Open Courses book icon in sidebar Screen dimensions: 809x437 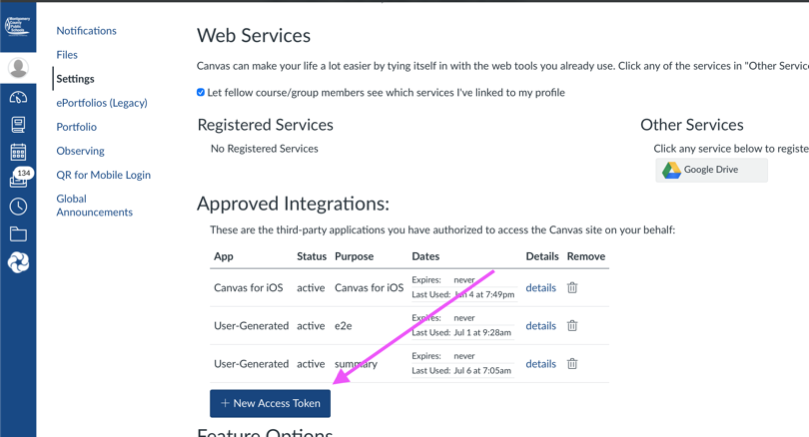click(18, 124)
